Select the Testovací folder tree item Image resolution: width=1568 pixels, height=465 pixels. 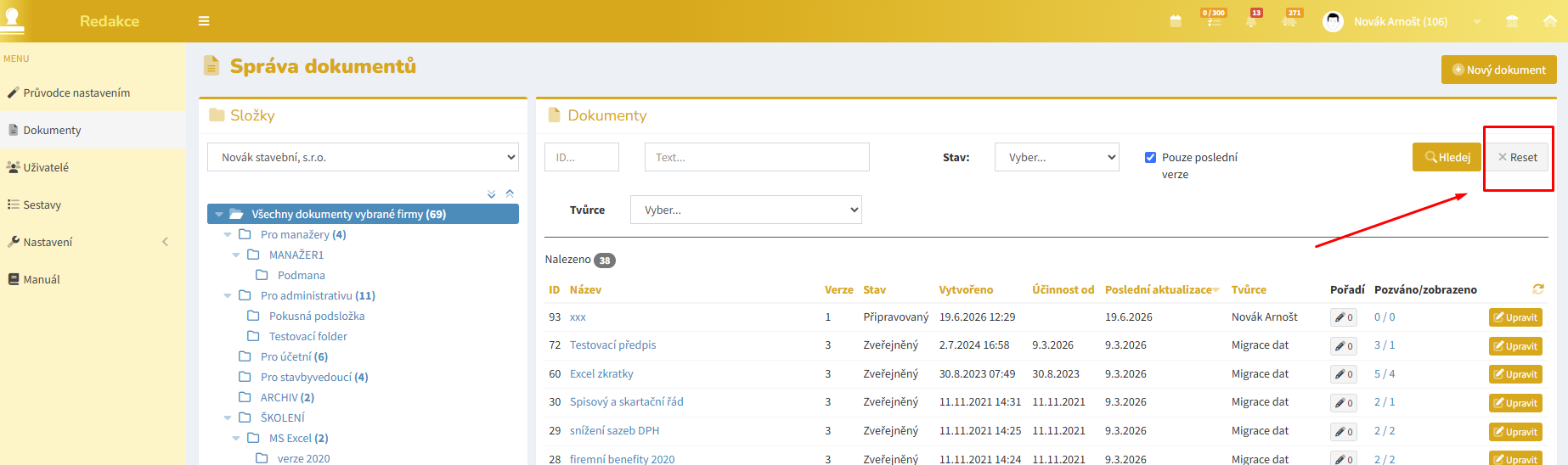point(308,336)
